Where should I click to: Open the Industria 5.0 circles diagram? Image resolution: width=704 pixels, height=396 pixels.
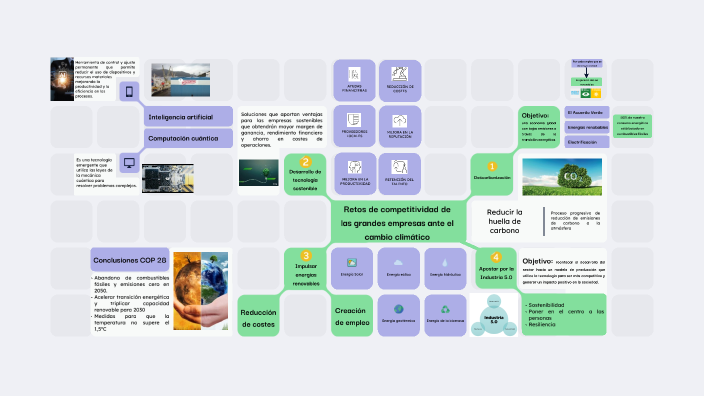493,315
